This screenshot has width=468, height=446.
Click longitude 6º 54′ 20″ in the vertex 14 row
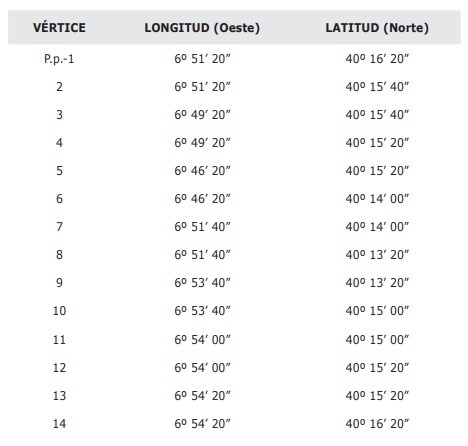click(202, 424)
